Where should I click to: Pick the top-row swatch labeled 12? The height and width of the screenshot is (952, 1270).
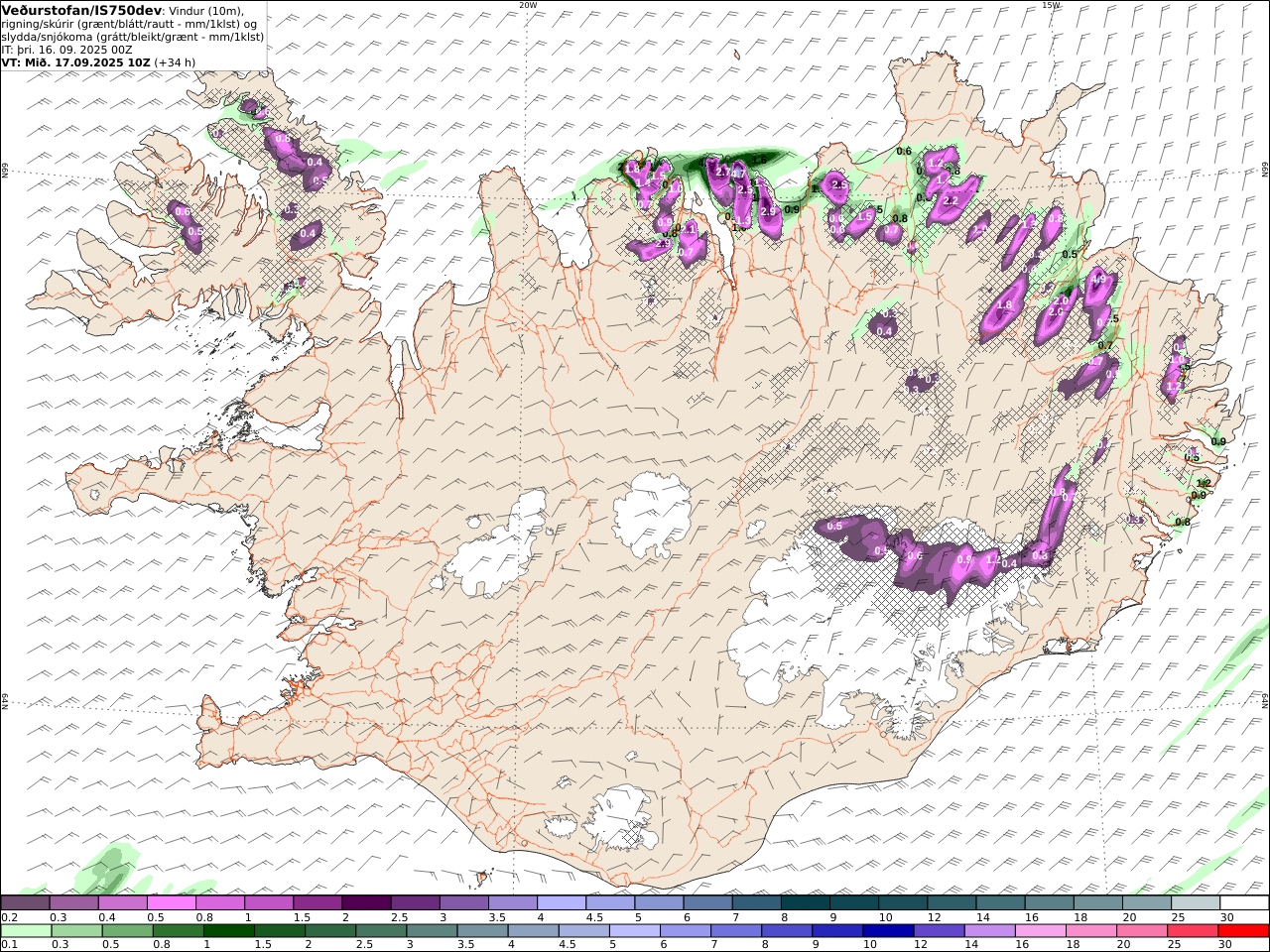point(951,903)
